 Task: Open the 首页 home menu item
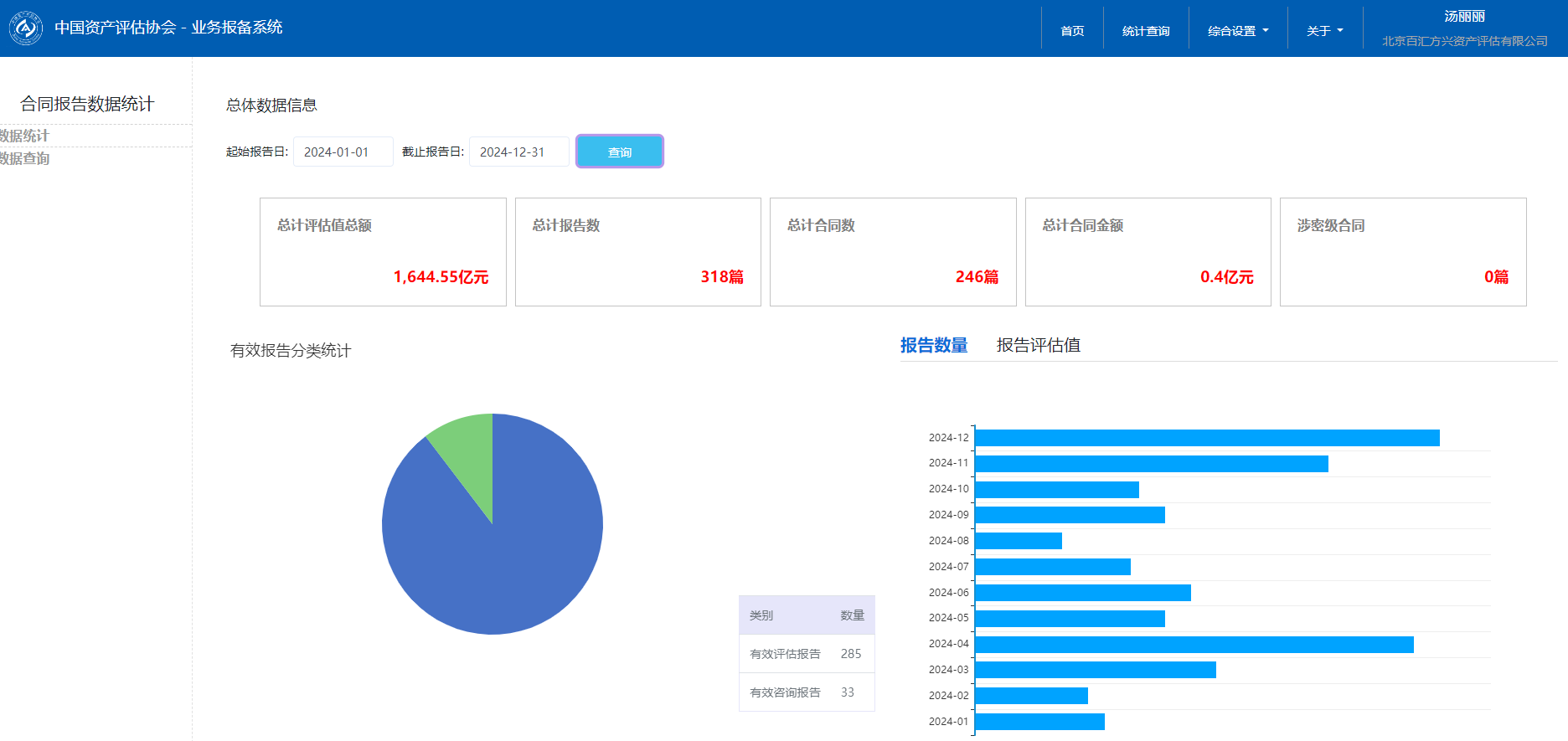[x=1072, y=31]
